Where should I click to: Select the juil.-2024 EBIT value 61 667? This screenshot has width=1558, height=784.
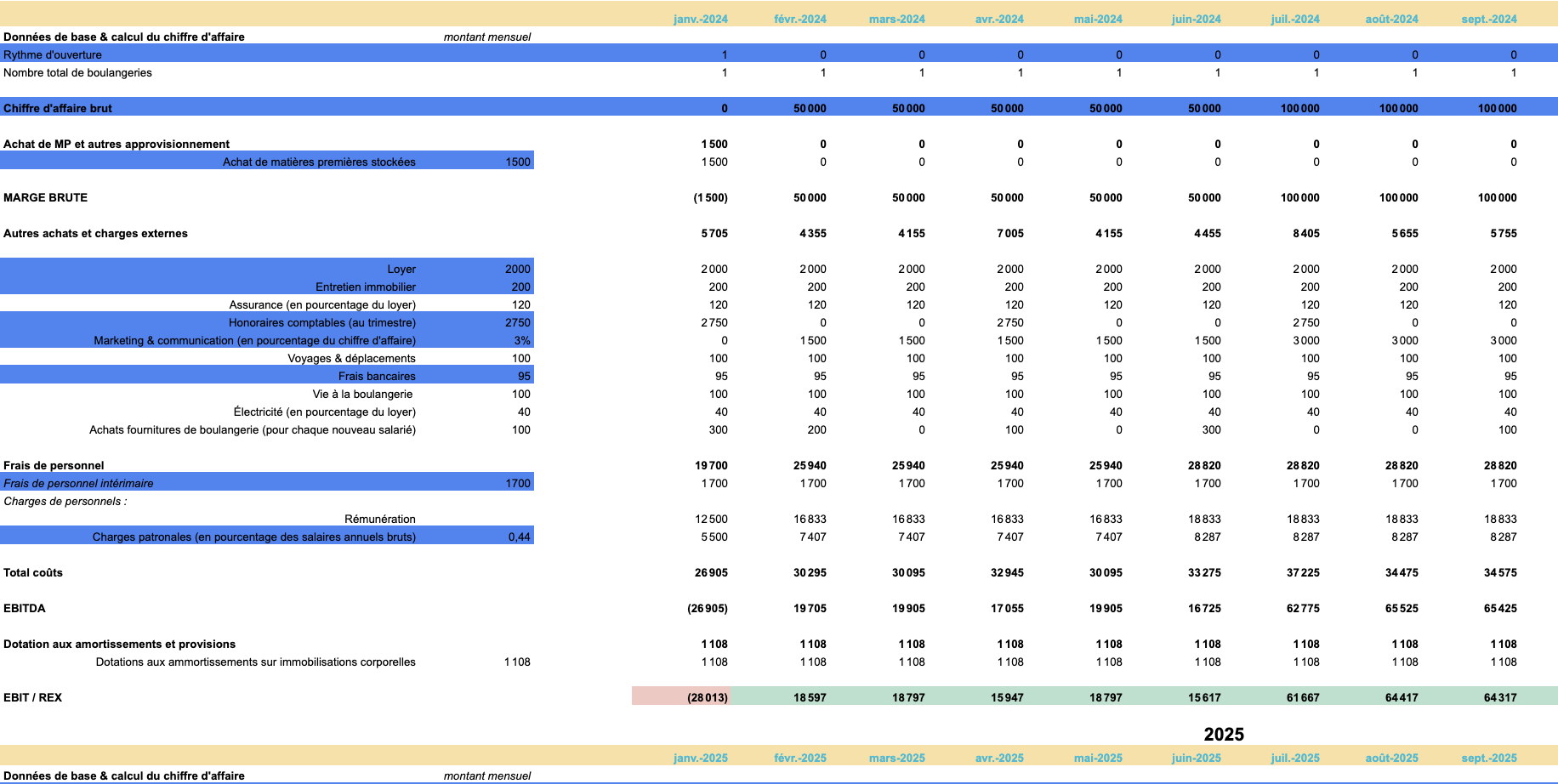(x=1302, y=697)
